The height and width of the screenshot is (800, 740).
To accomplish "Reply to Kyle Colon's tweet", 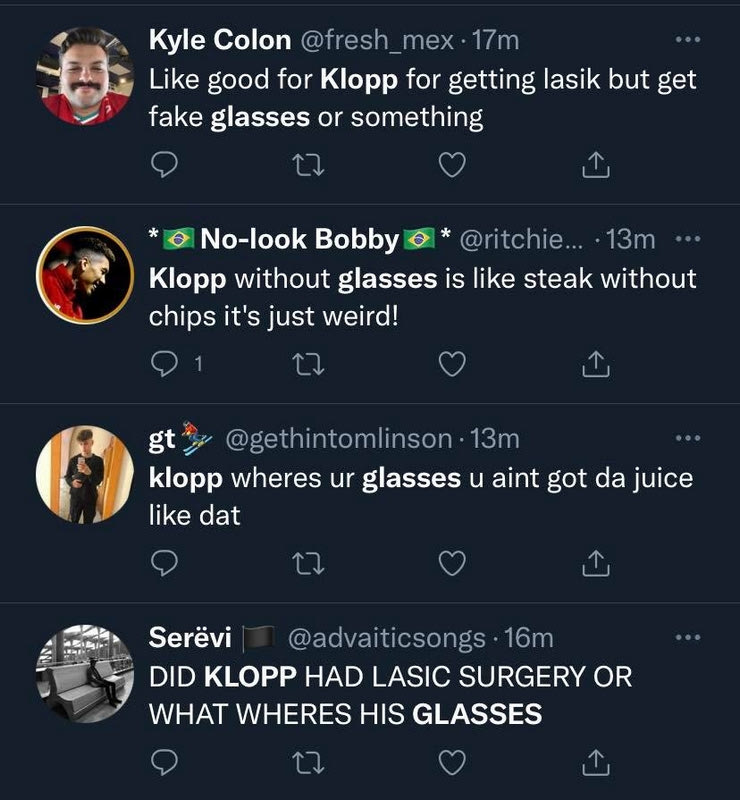I will (163, 165).
